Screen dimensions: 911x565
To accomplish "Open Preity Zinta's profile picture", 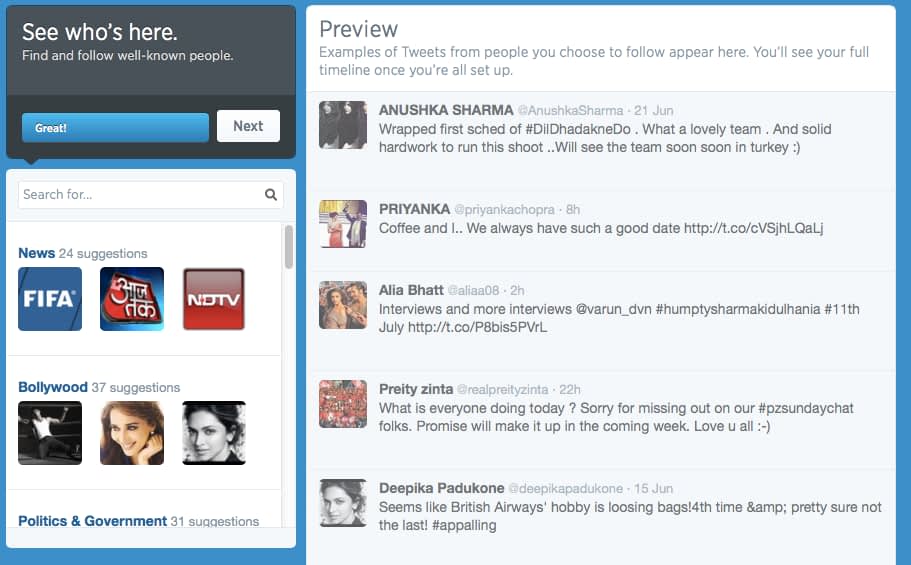I will pyautogui.click(x=343, y=404).
